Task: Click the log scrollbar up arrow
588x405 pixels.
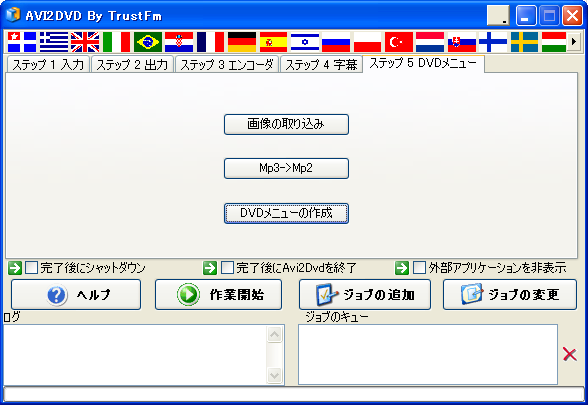Action: click(x=274, y=334)
